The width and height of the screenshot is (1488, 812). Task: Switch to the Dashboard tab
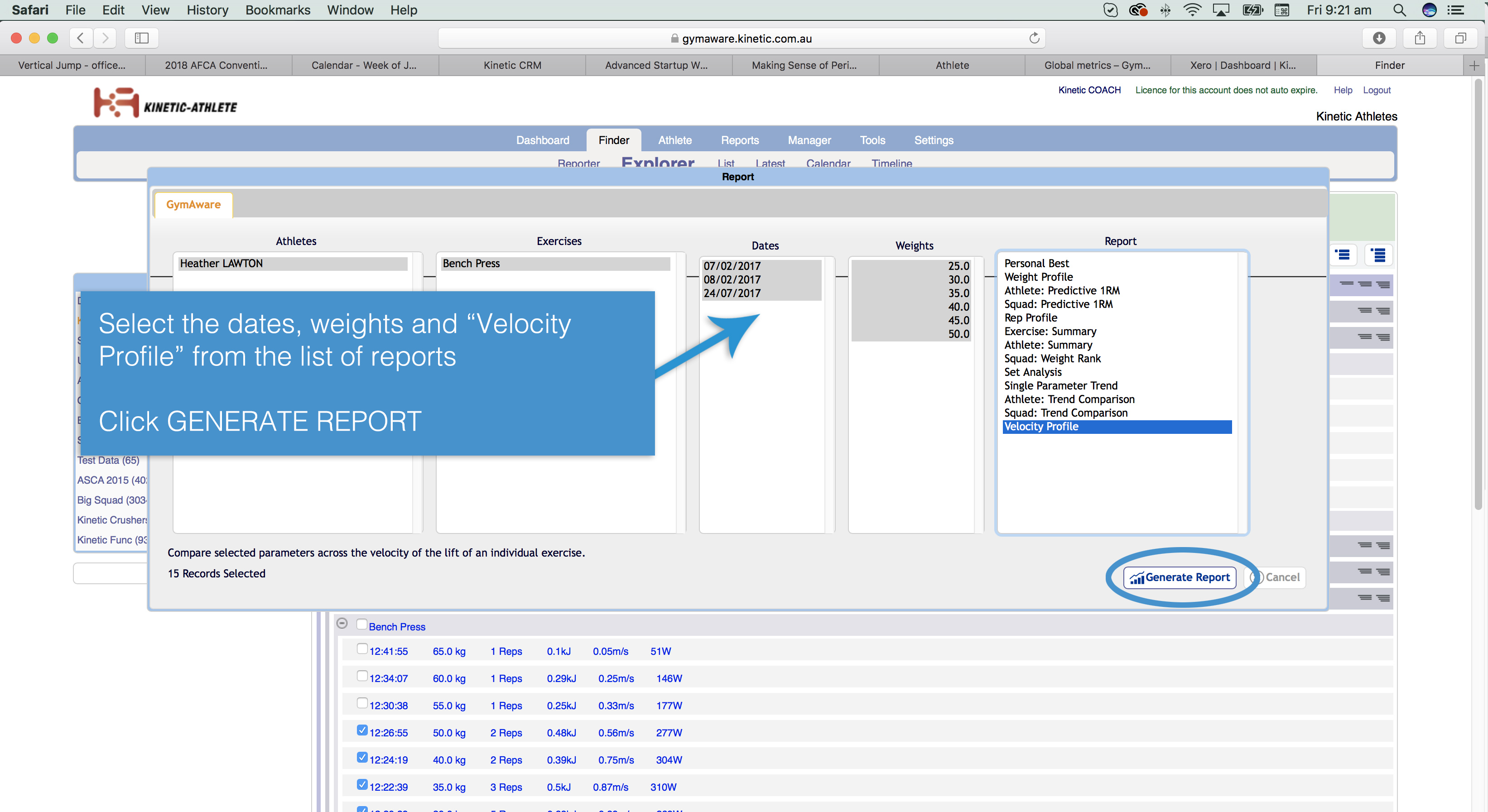(542, 140)
